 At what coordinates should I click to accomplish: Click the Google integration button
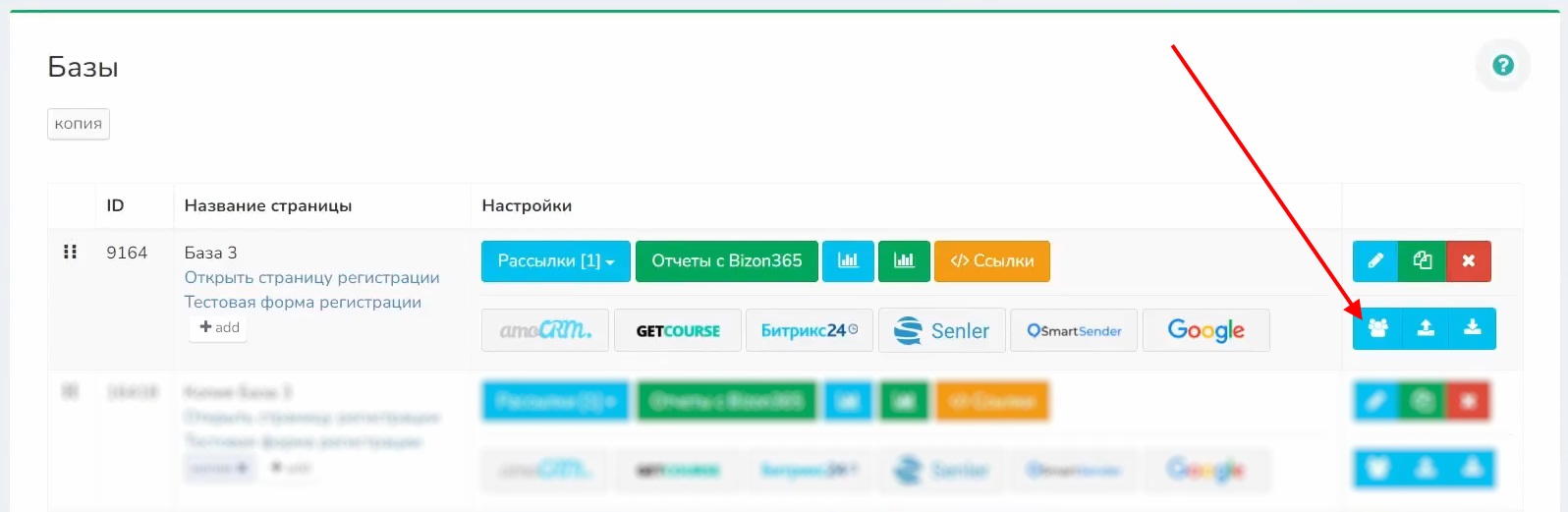[1205, 330]
